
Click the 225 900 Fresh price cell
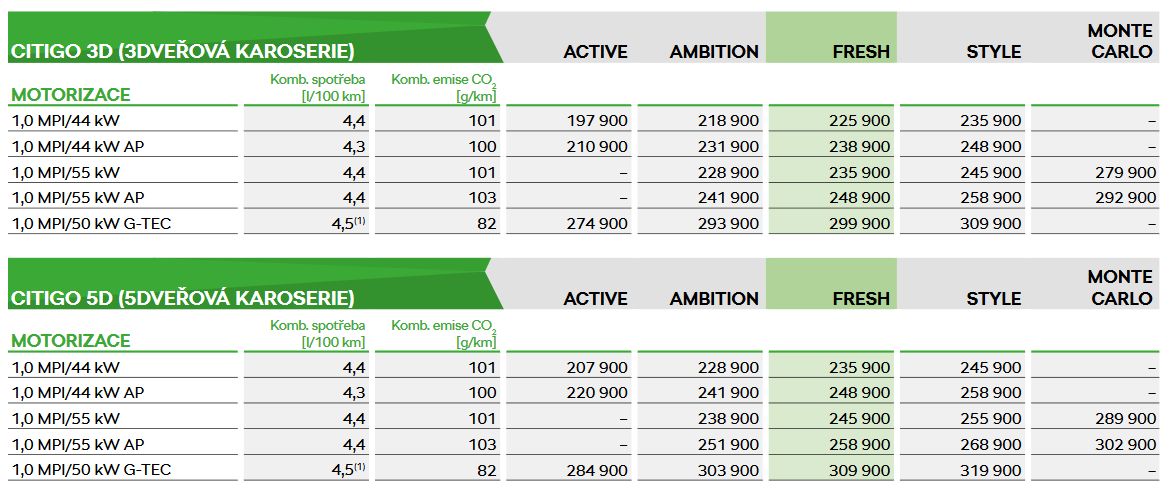[859, 120]
